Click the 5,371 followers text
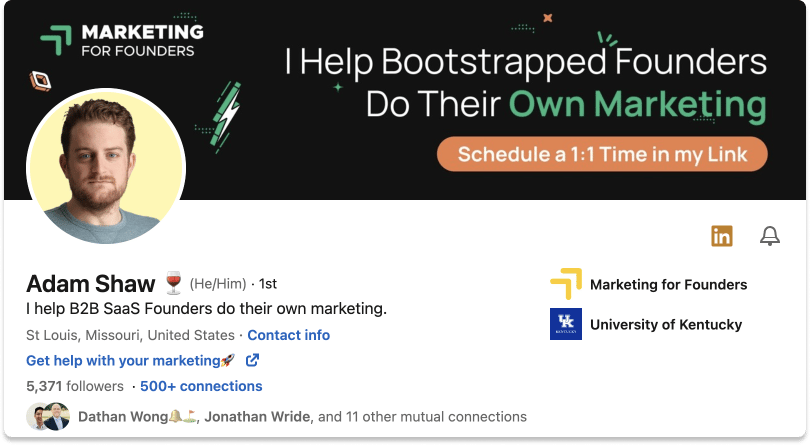810x445 pixels. (75, 386)
